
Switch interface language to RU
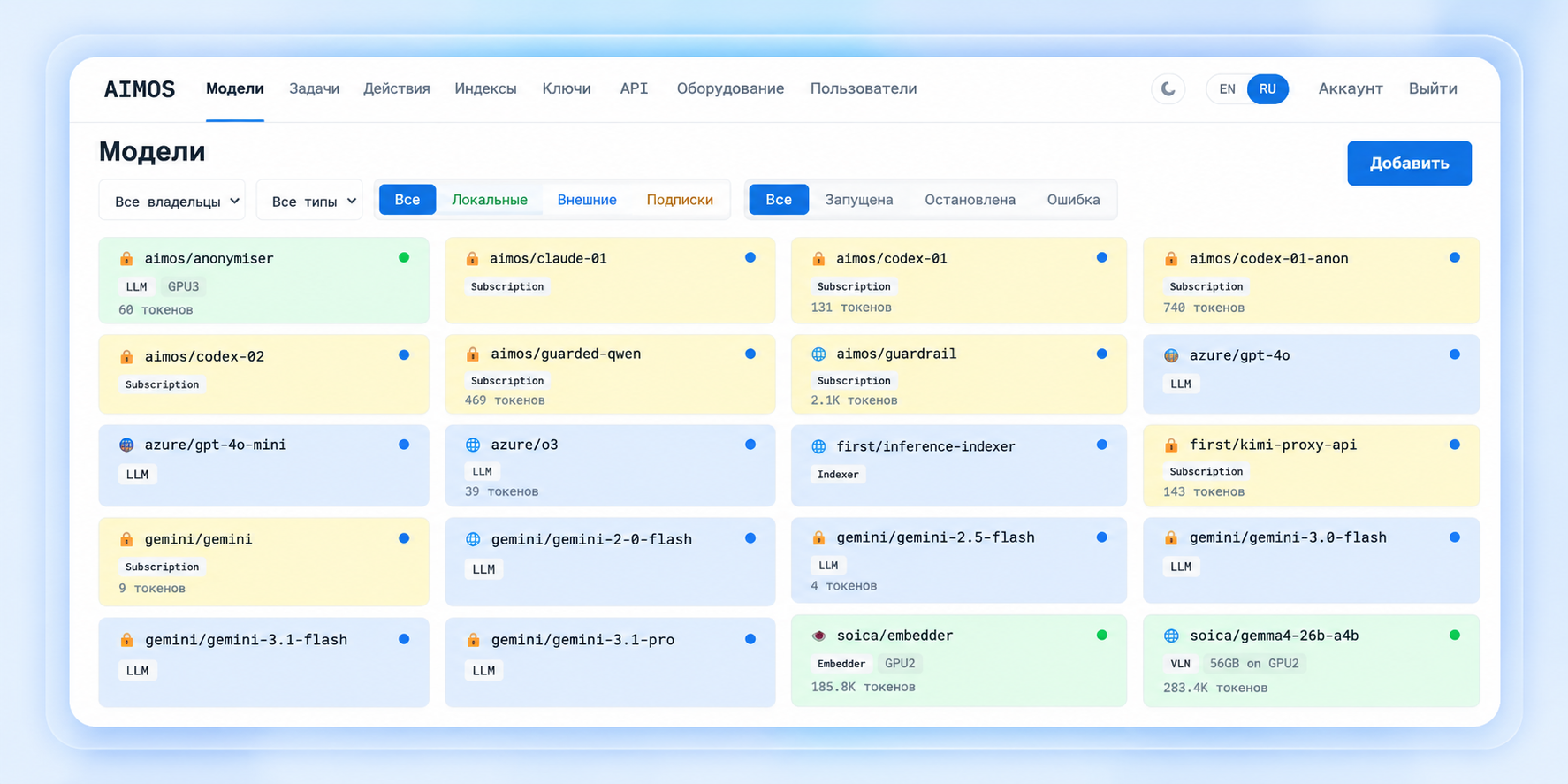pyautogui.click(x=1267, y=88)
